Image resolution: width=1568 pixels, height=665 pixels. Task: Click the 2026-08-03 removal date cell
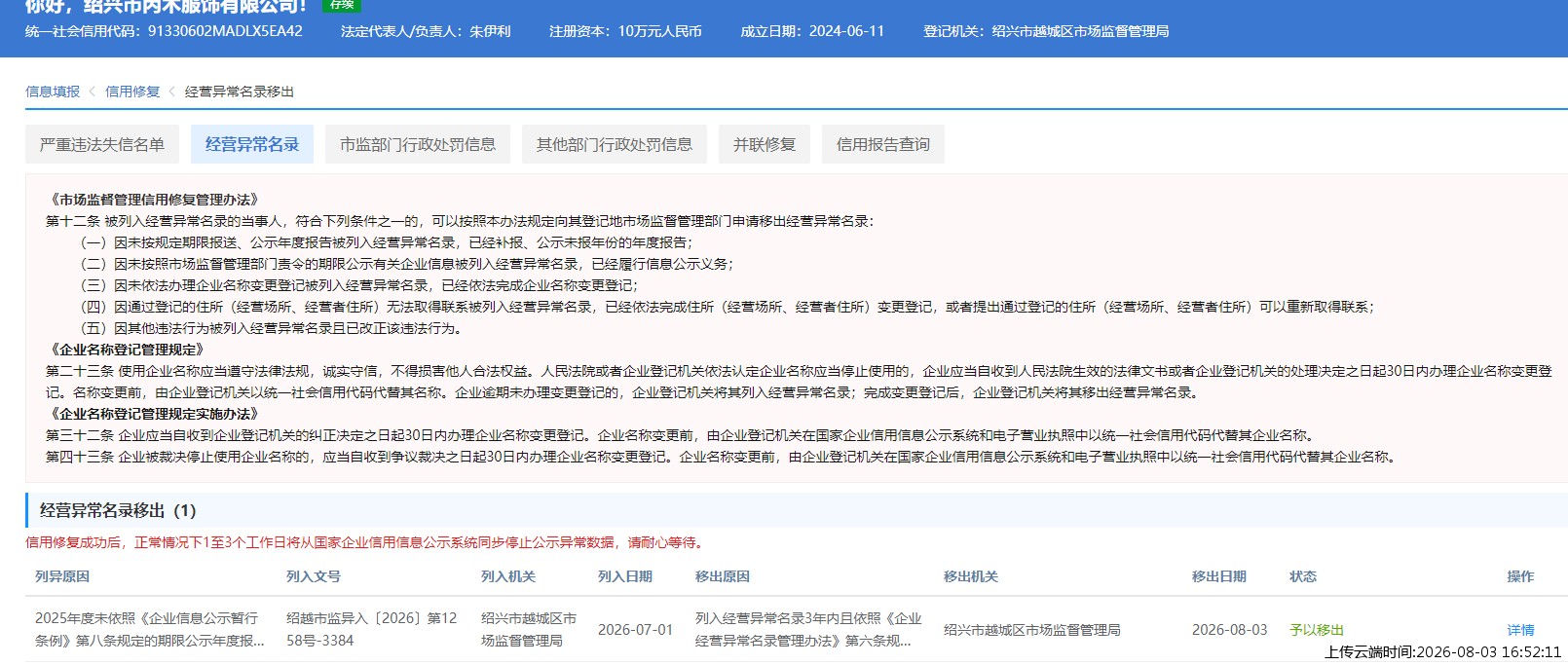tap(1230, 630)
